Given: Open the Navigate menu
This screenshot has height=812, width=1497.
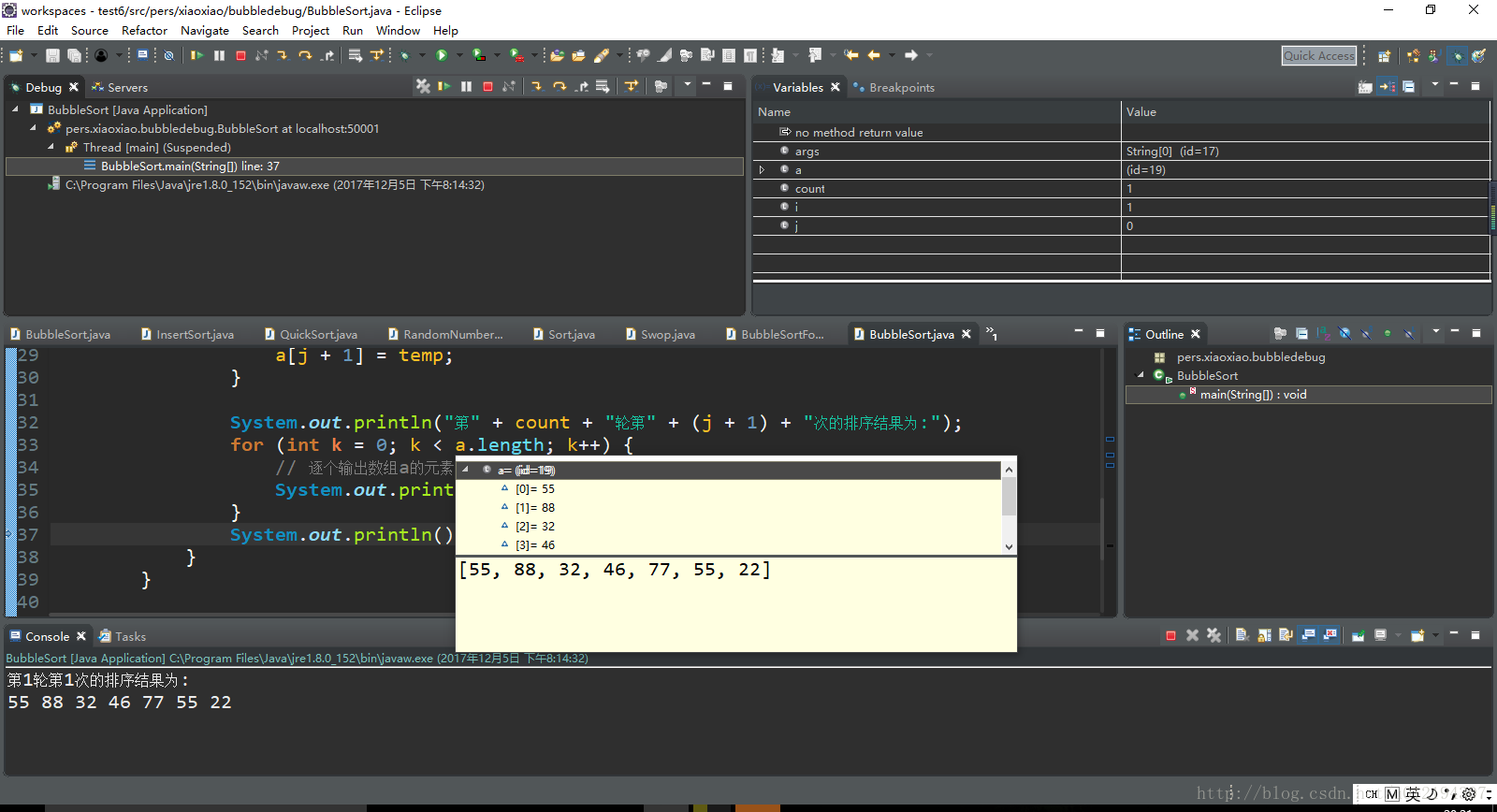Looking at the screenshot, I should pos(205,30).
